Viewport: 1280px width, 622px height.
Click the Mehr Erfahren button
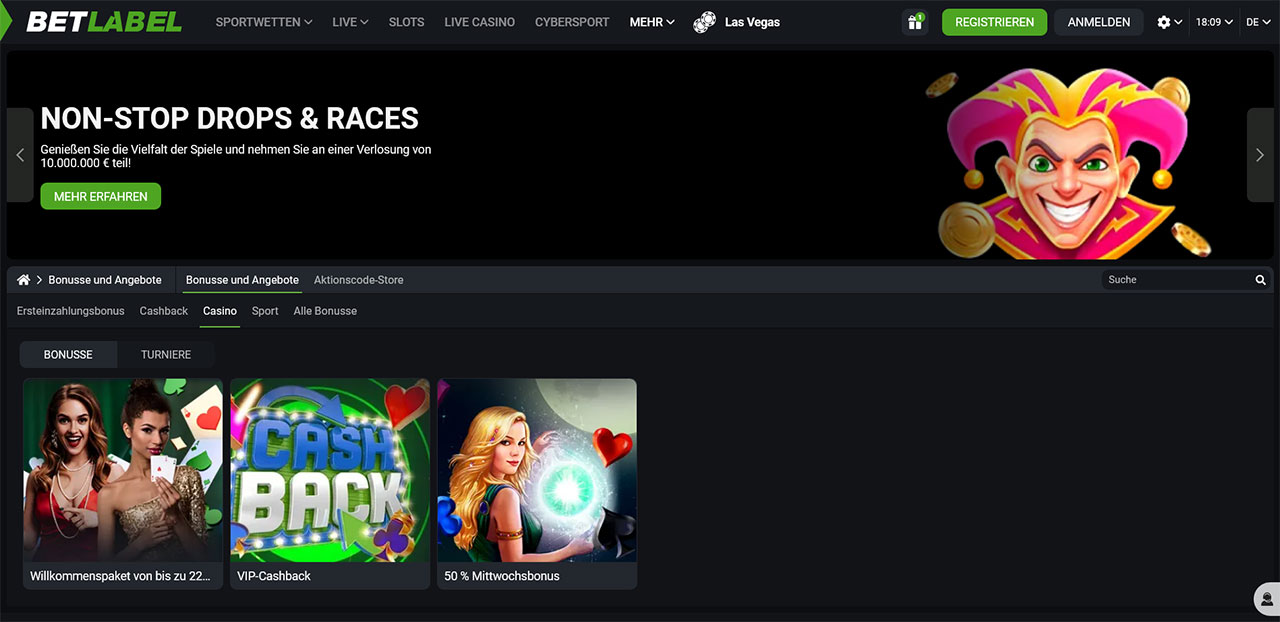(100, 197)
